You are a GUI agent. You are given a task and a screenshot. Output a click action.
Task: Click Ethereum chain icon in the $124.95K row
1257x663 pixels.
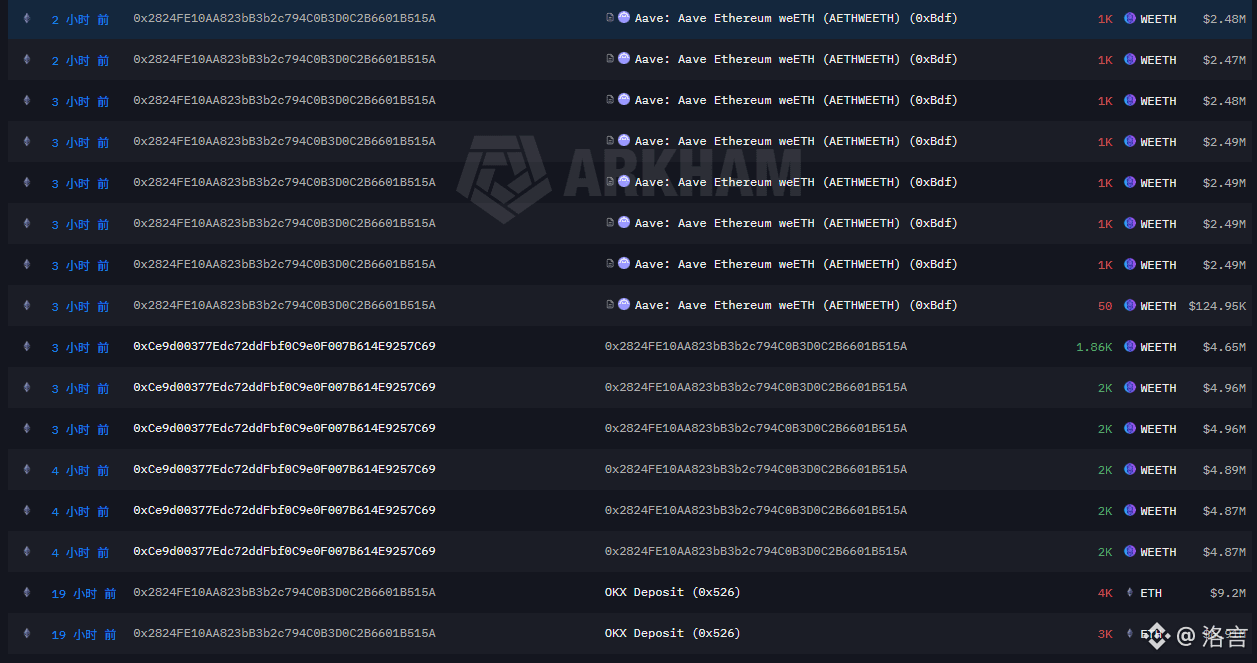click(x=27, y=306)
